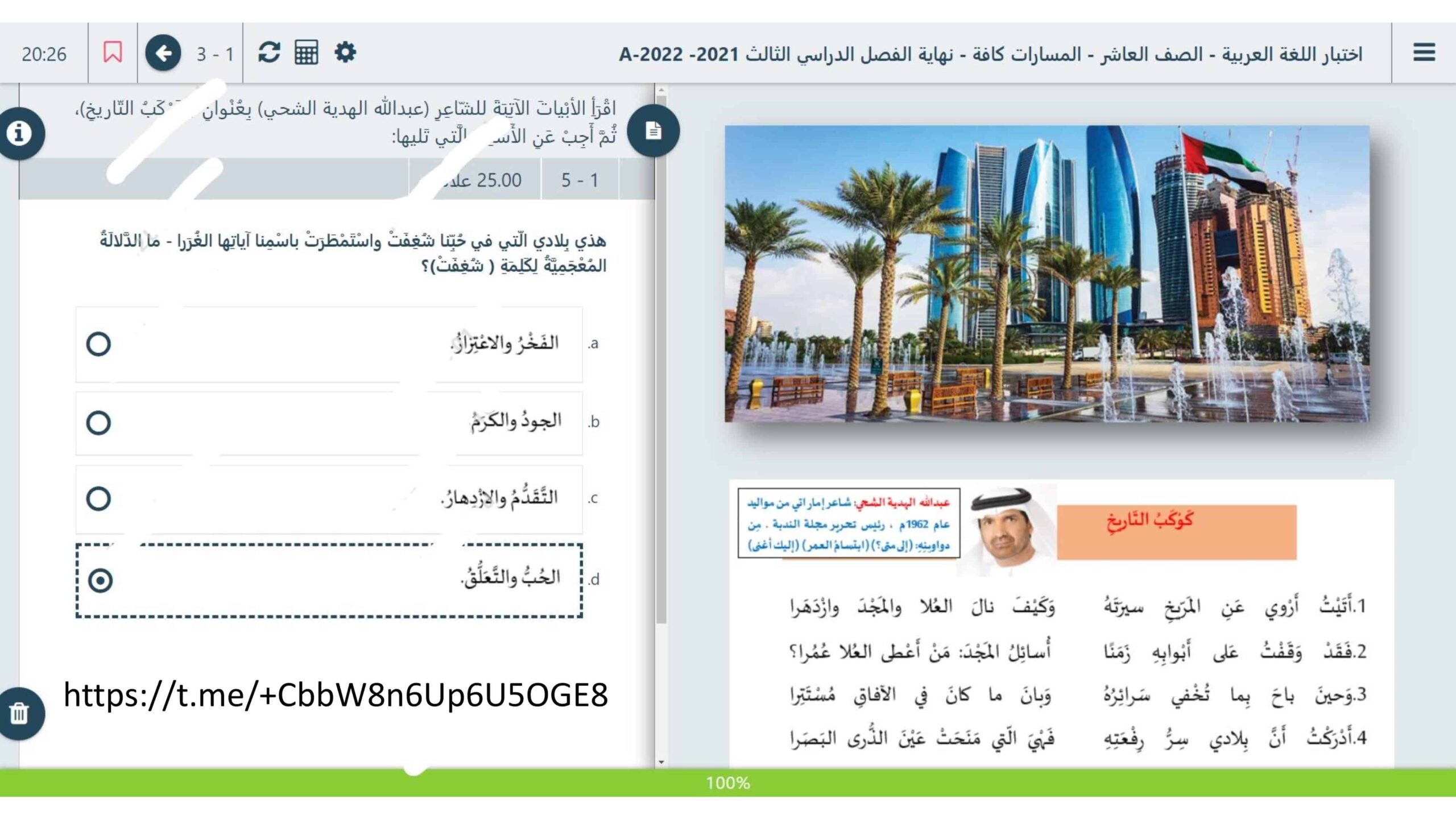
Task: Open the settings gear icon
Action: click(x=345, y=52)
